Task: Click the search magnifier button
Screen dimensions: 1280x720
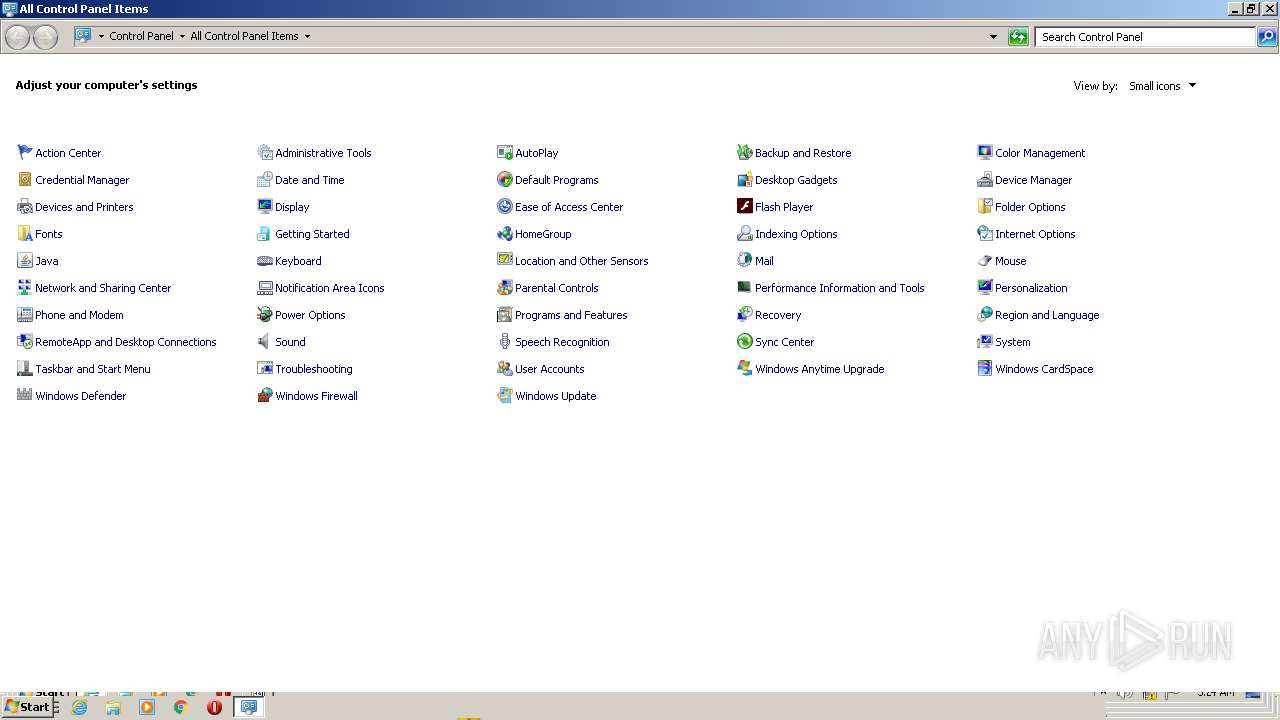Action: tap(1267, 37)
